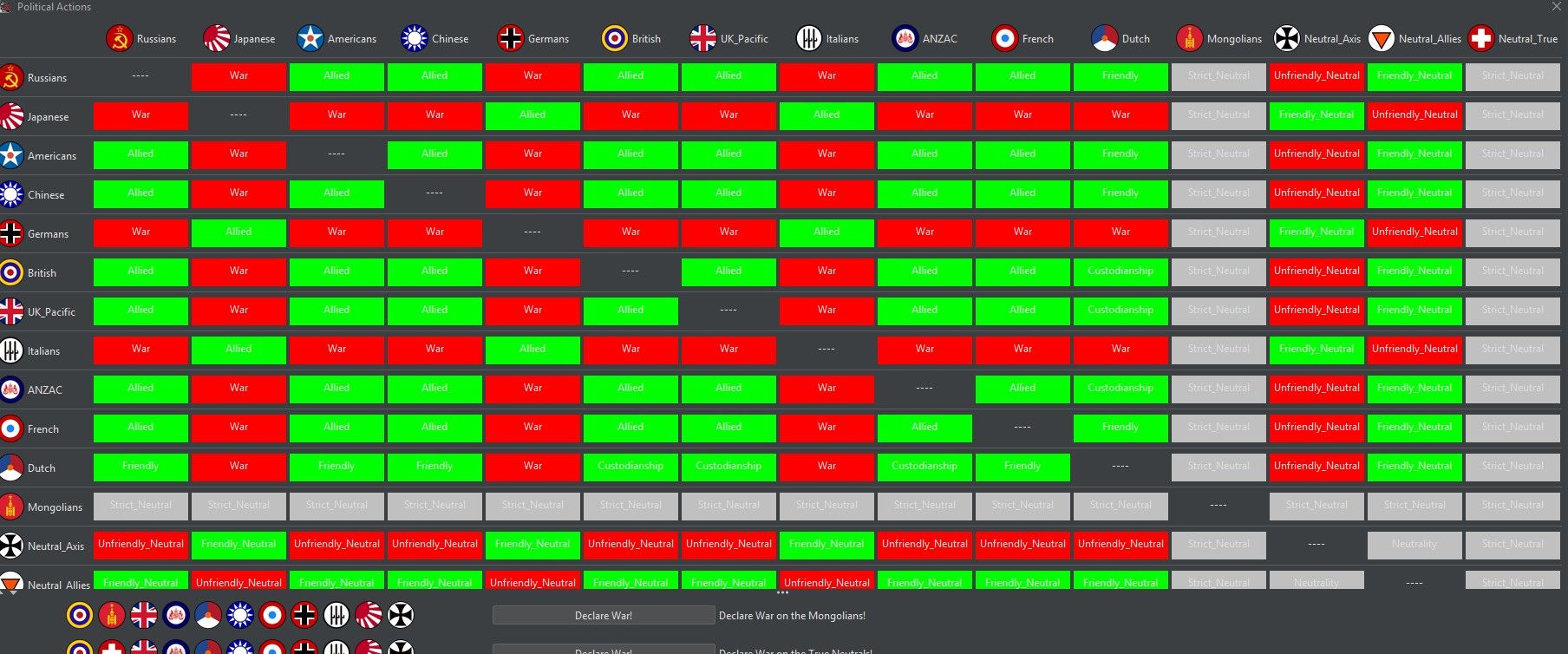The image size is (1568, 654).
Task: Click the Chinese column header icon
Action: tap(415, 38)
